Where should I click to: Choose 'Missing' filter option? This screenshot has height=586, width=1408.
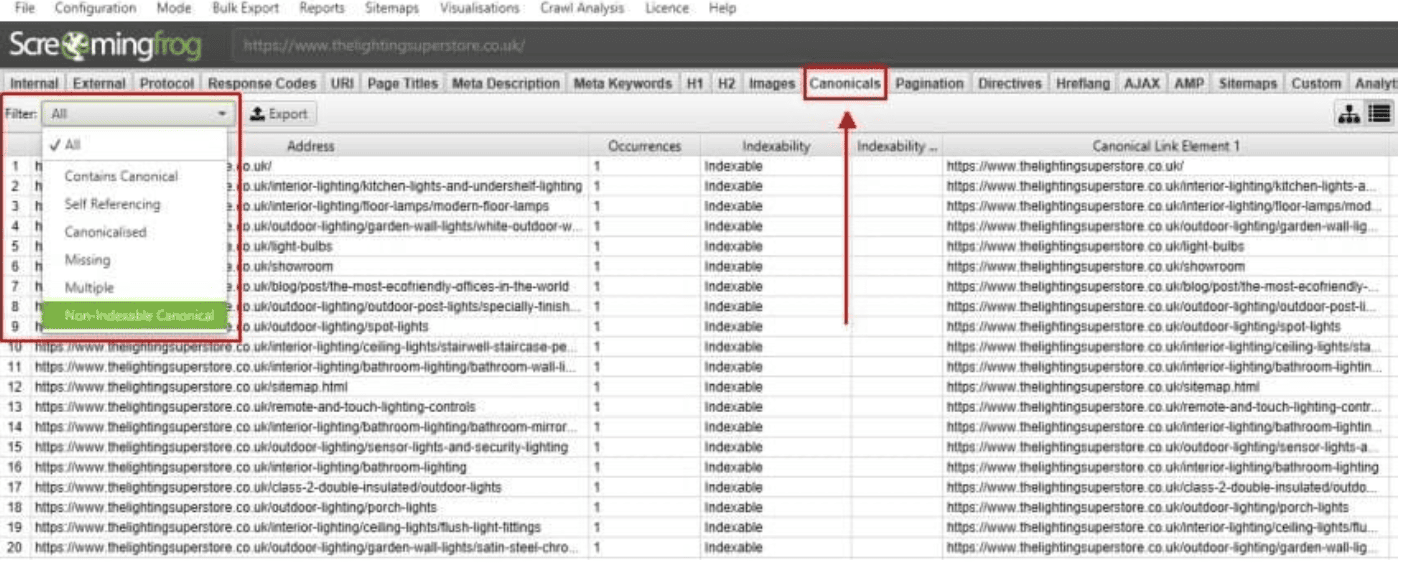(x=134, y=260)
